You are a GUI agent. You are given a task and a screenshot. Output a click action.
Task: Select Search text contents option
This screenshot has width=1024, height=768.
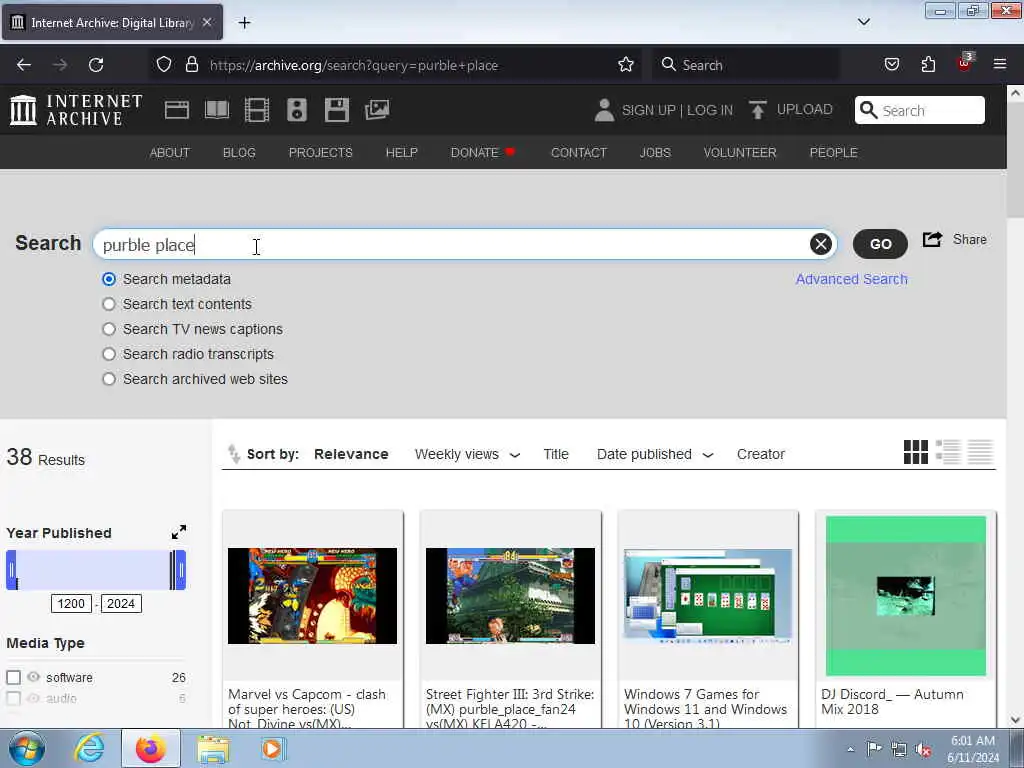pos(109,304)
